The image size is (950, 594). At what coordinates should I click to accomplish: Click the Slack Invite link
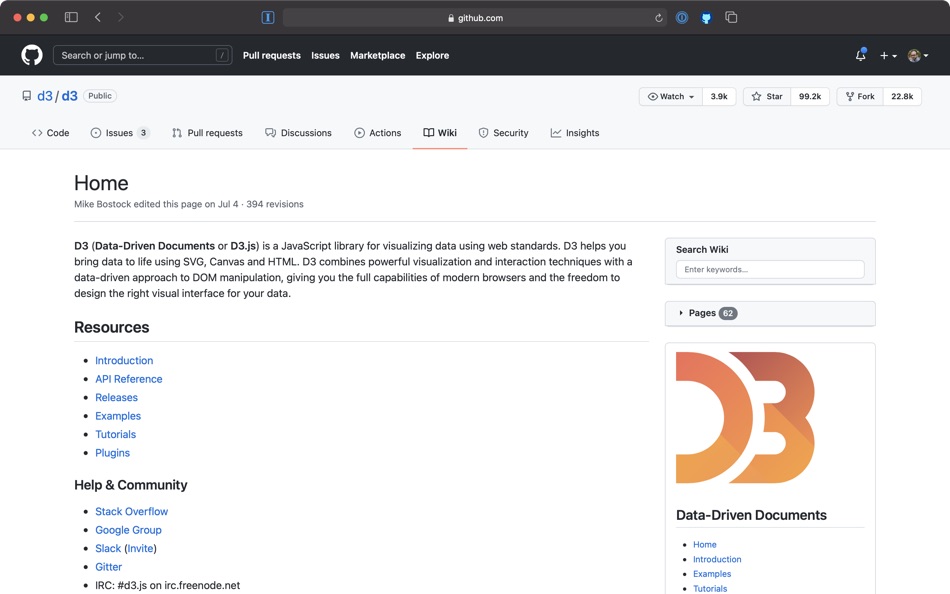point(140,549)
